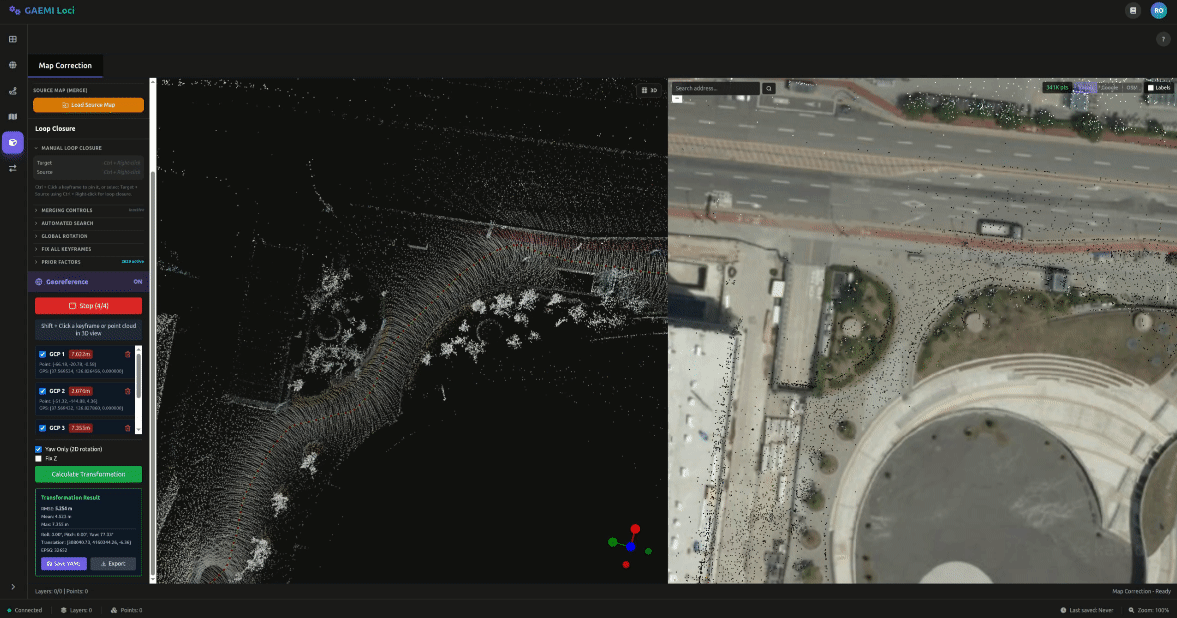Click the swap arrows sidebar icon
This screenshot has width=1177, height=618.
coord(13,168)
